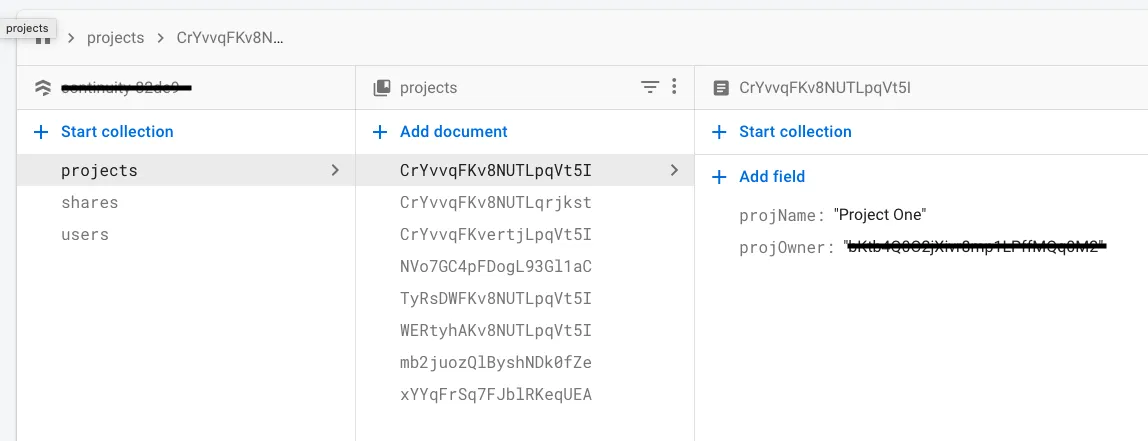
Task: Open the filter list icon for projects
Action: click(x=650, y=87)
